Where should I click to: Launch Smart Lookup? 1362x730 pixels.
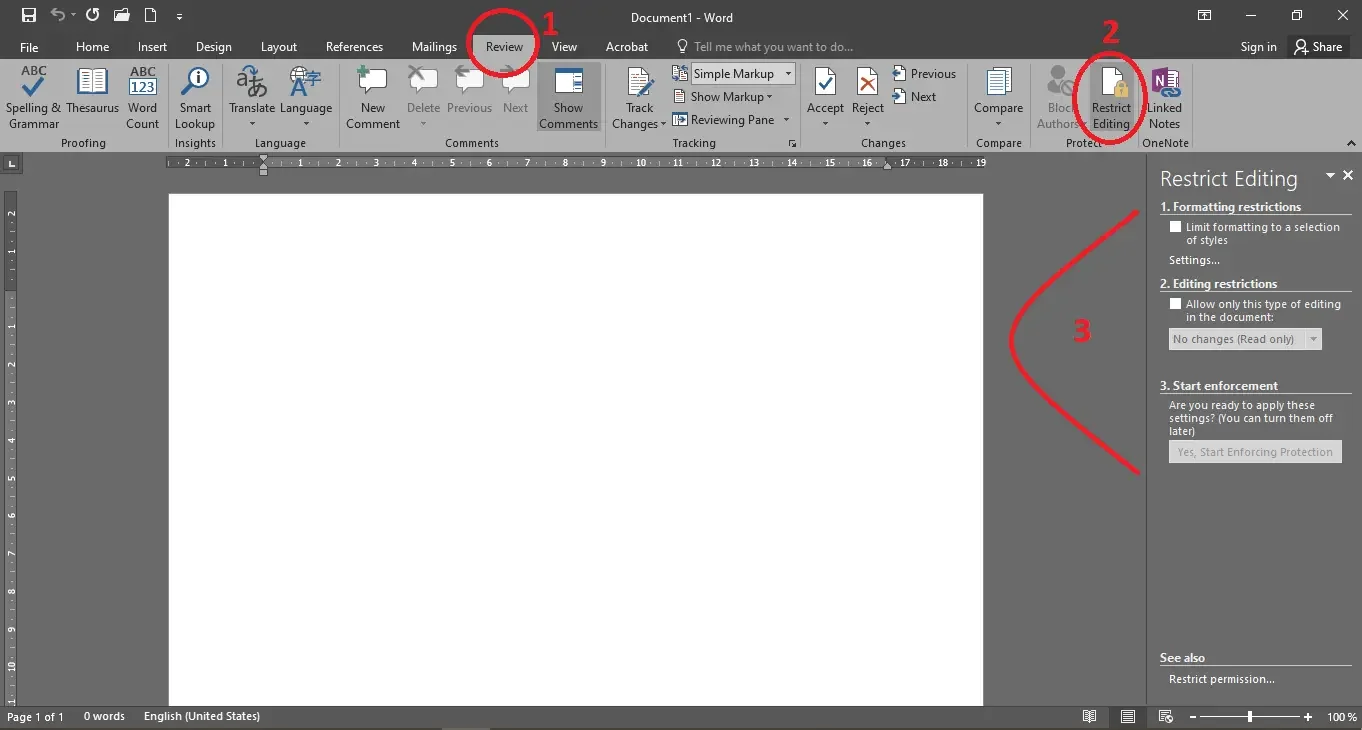click(x=195, y=98)
